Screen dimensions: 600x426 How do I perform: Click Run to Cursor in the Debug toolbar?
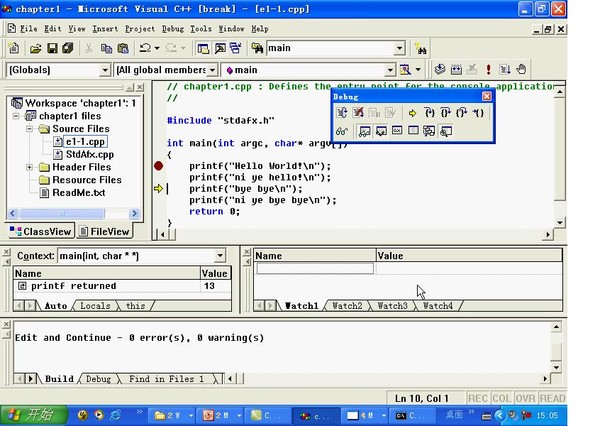(478, 113)
